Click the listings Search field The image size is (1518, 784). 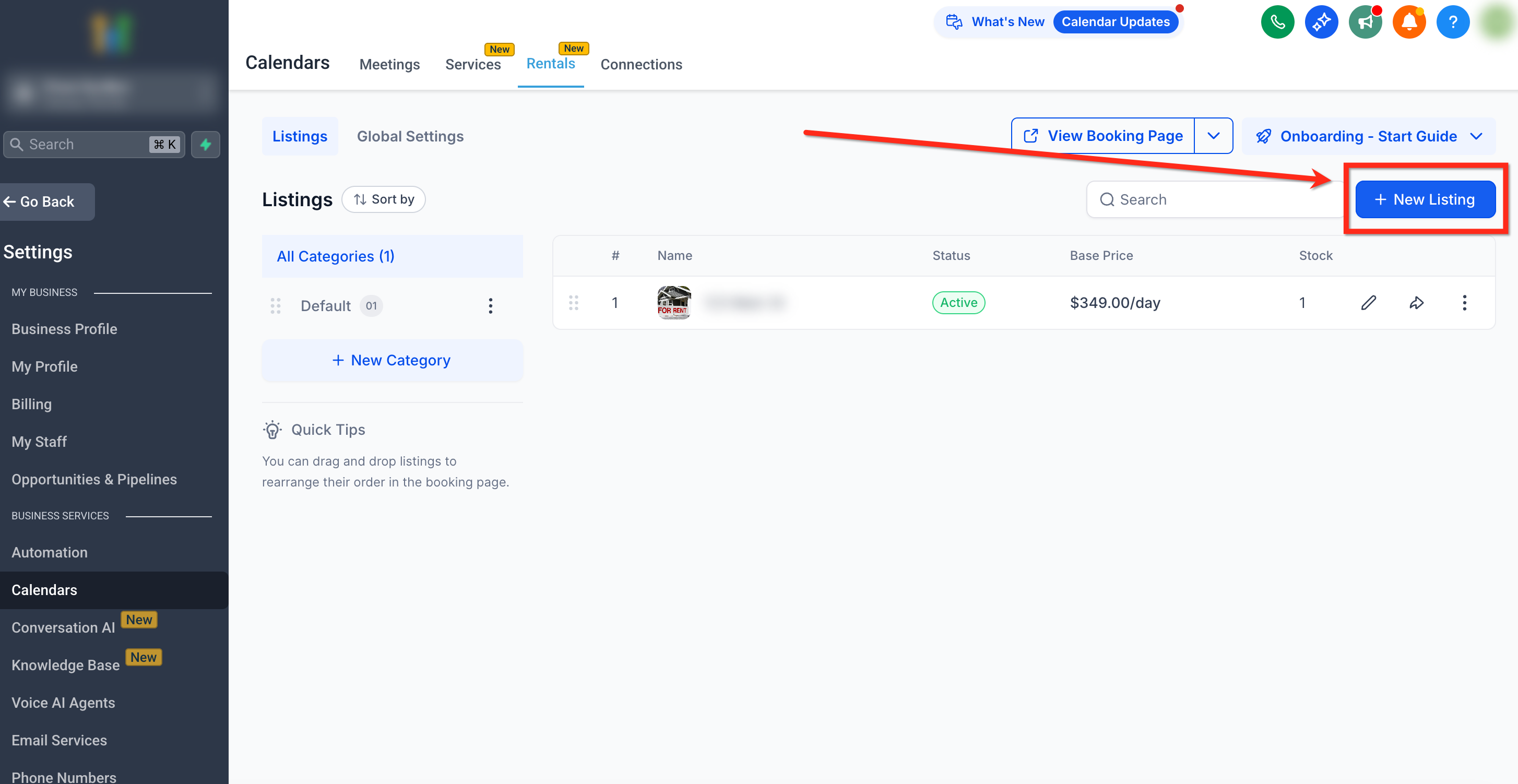click(1214, 200)
